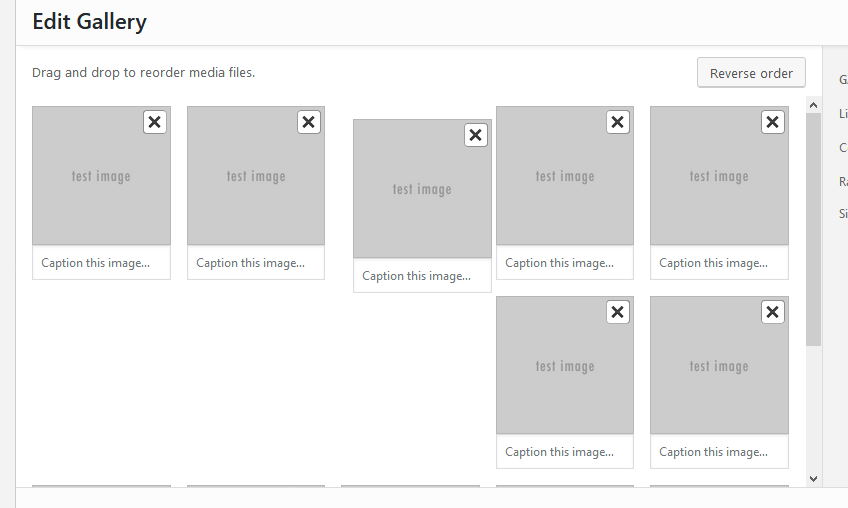Click caption field of second-row last-column image
This screenshot has height=508, width=848.
coord(719,452)
